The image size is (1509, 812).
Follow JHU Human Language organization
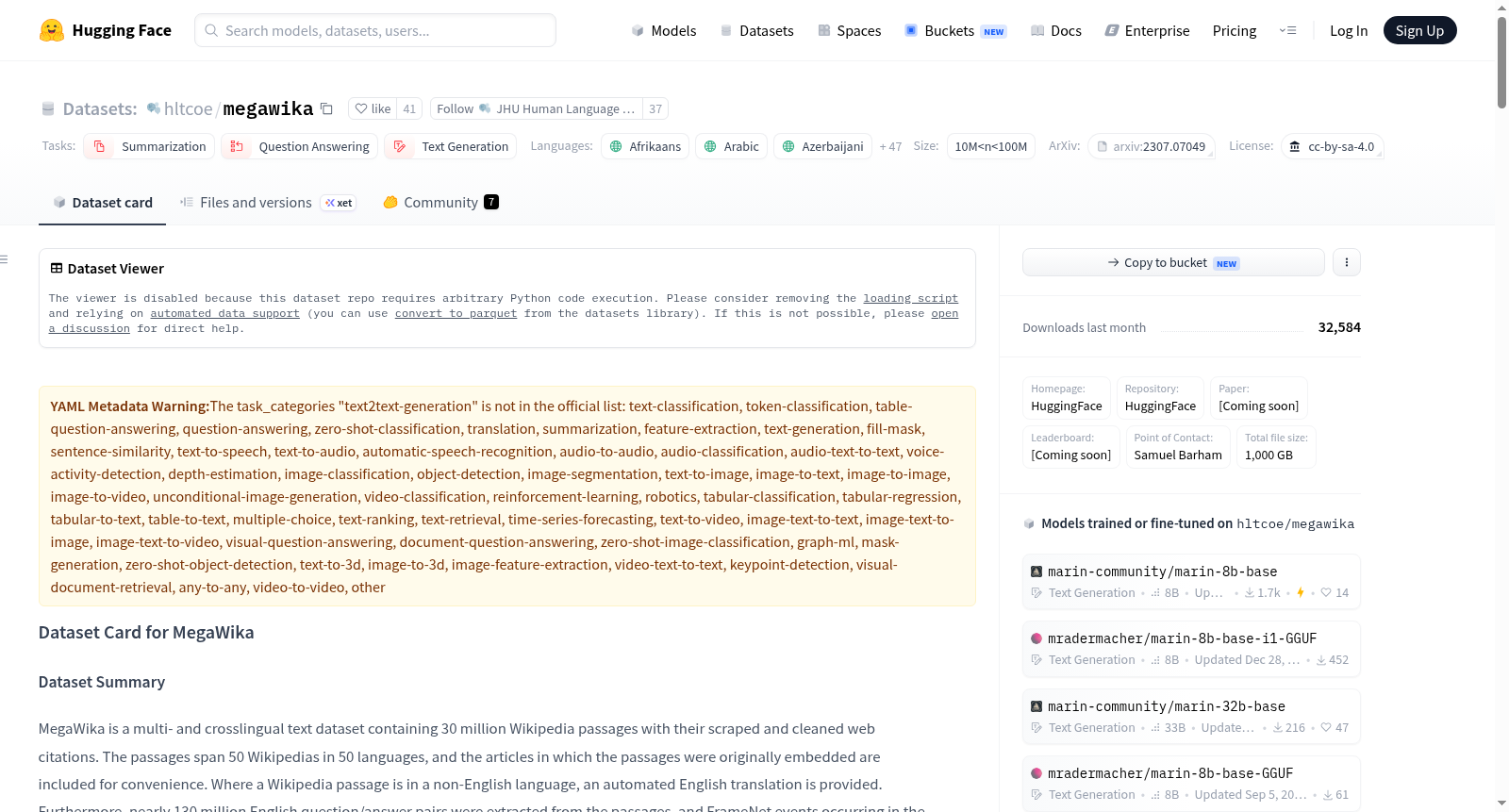point(537,108)
